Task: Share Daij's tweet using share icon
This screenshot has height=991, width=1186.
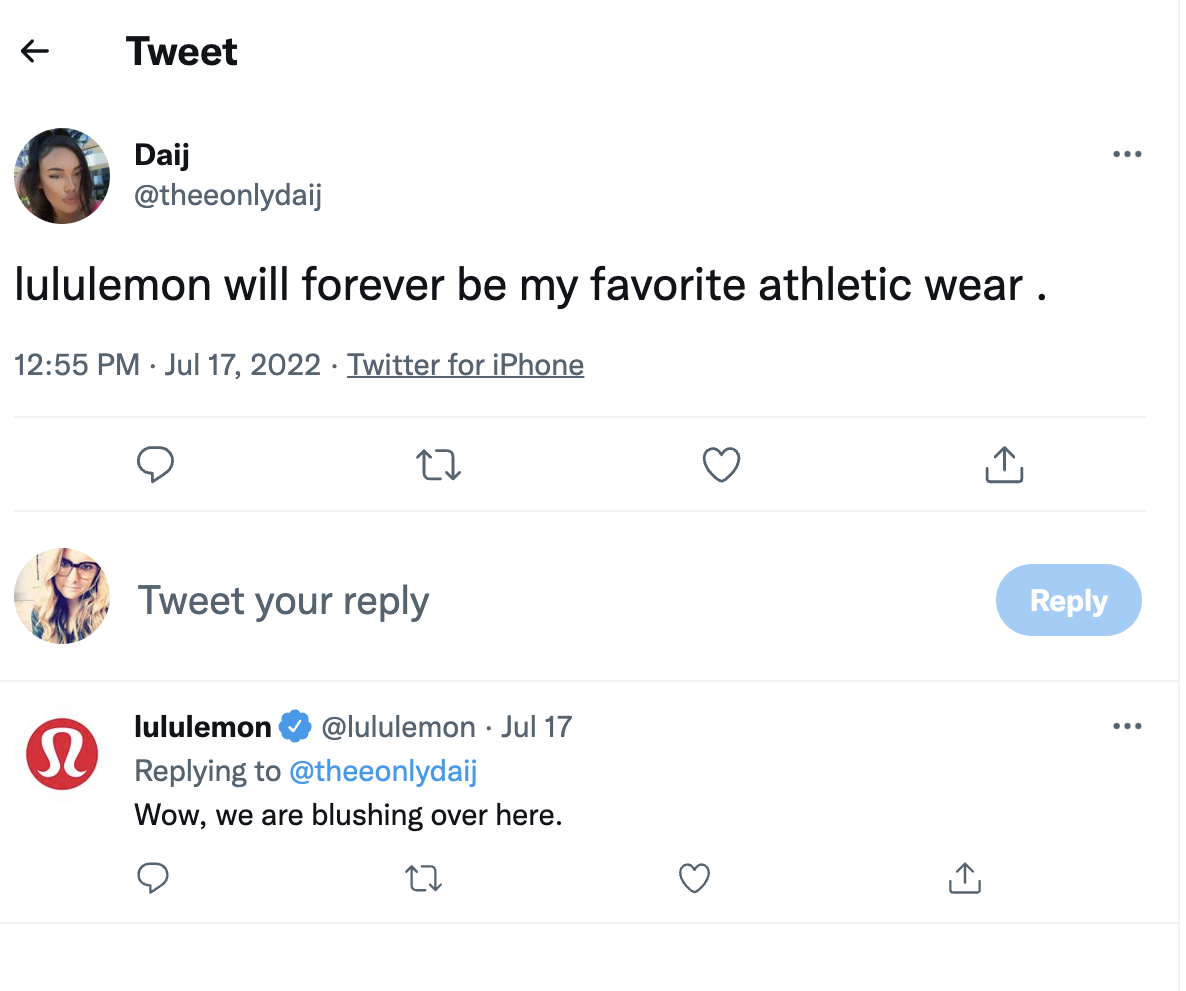Action: [1004, 465]
